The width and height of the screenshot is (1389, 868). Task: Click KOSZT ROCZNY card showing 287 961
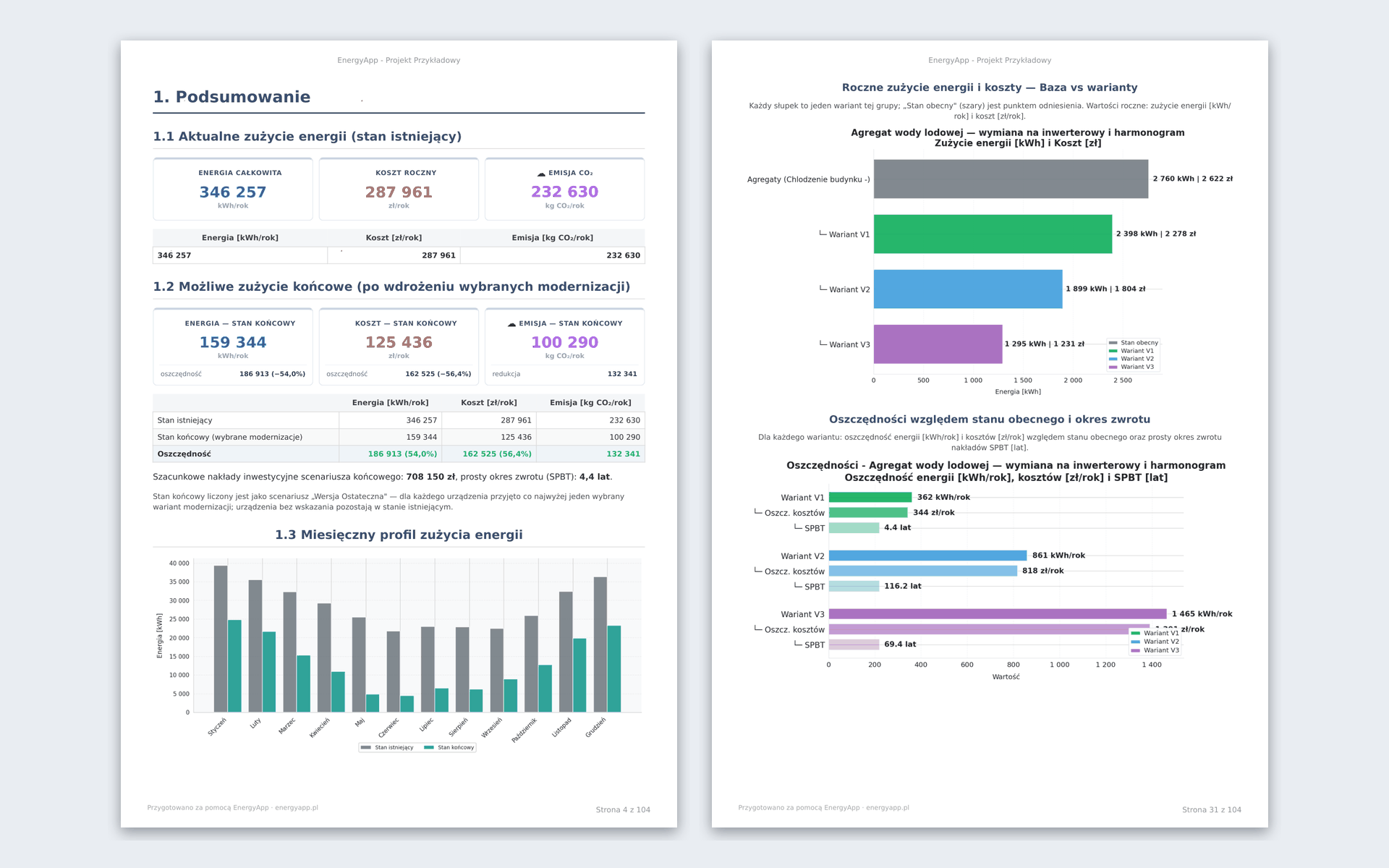click(399, 189)
